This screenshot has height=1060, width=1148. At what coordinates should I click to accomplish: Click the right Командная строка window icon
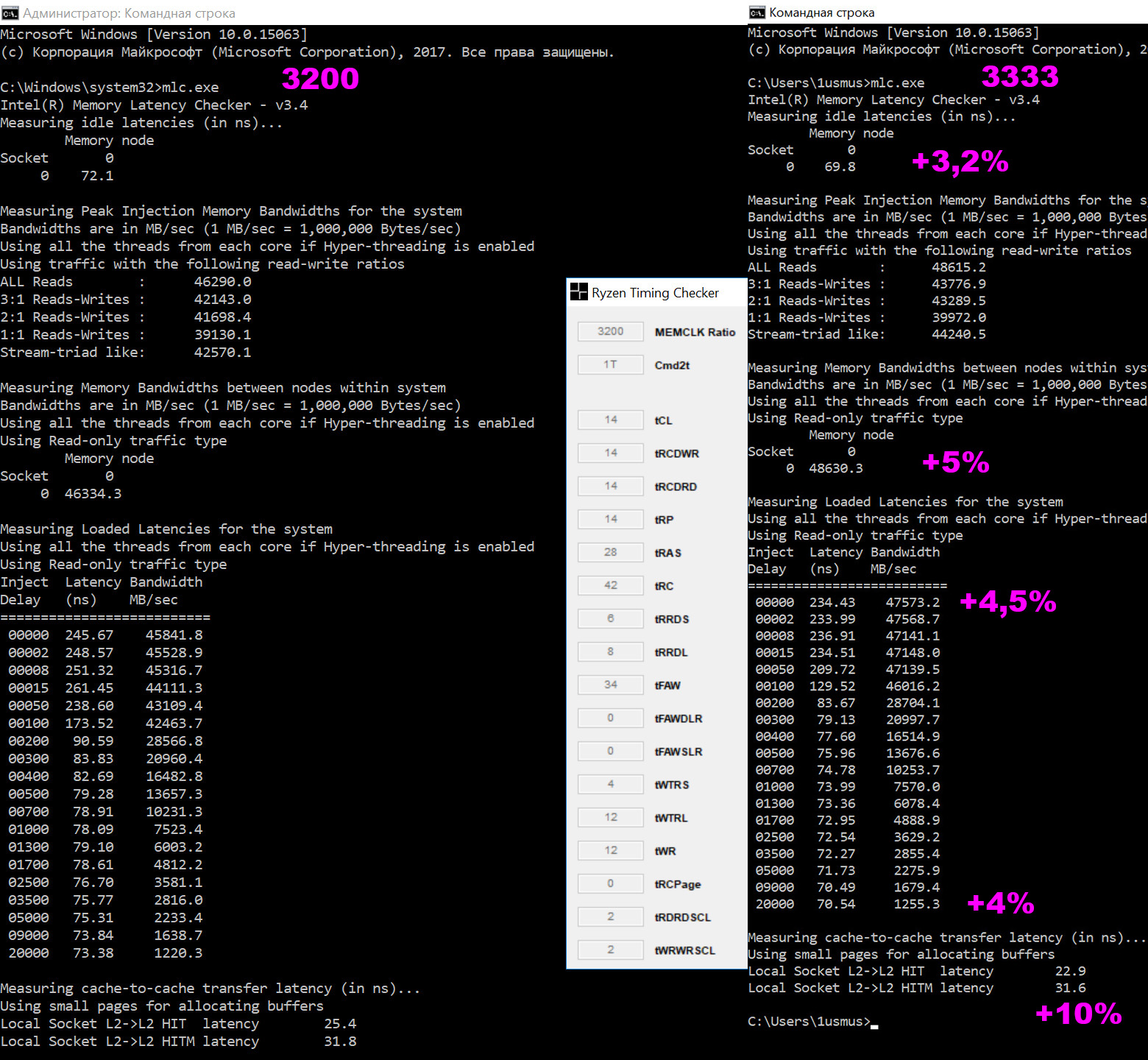tap(757, 13)
